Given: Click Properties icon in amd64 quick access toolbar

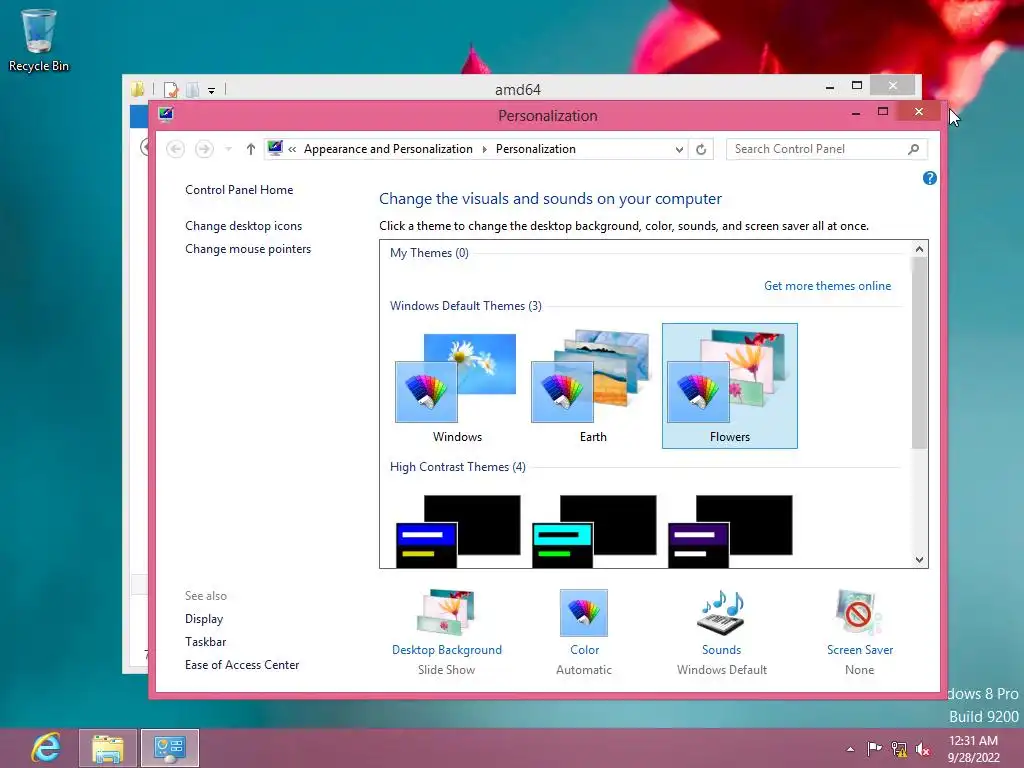Looking at the screenshot, I should point(170,89).
